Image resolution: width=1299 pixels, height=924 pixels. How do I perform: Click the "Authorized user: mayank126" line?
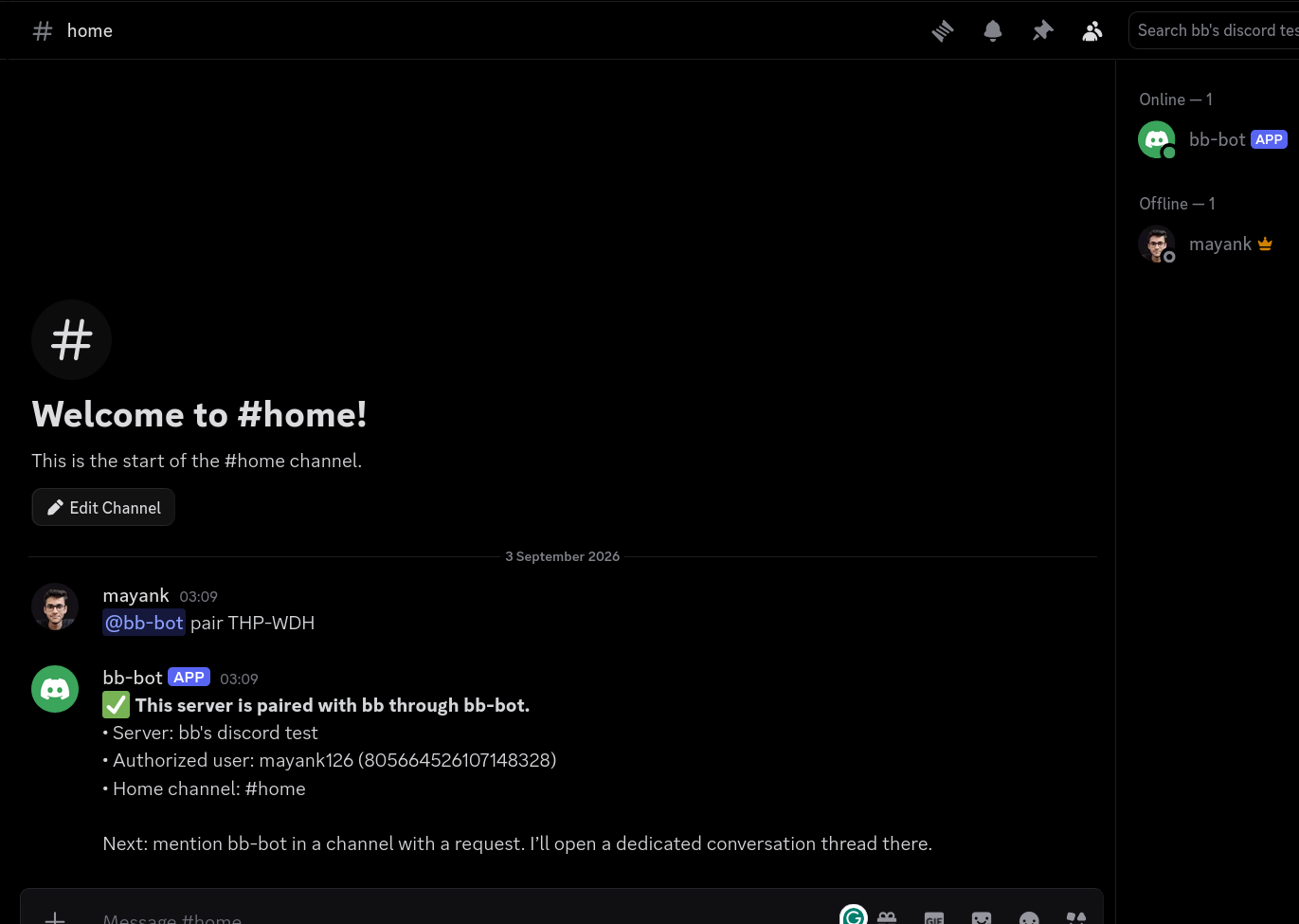330,760
